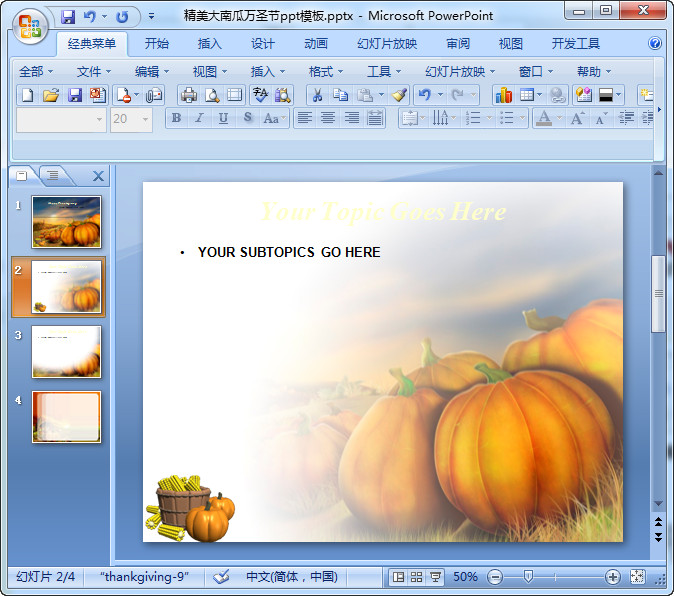The width and height of the screenshot is (674, 596).
Task: Click the grayscale color mode swatch icon
Action: 605,95
